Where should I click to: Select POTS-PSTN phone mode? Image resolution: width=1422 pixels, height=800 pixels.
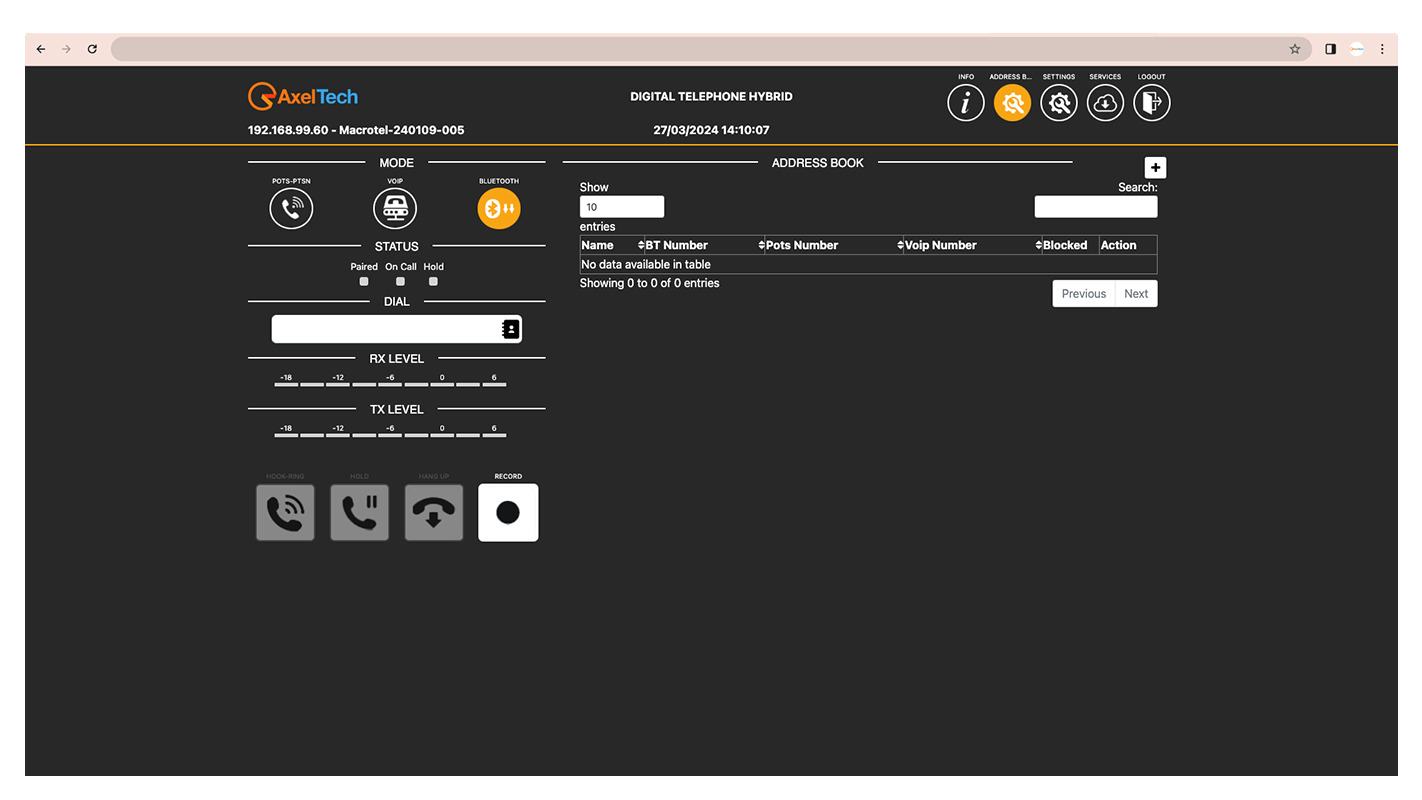pos(291,209)
